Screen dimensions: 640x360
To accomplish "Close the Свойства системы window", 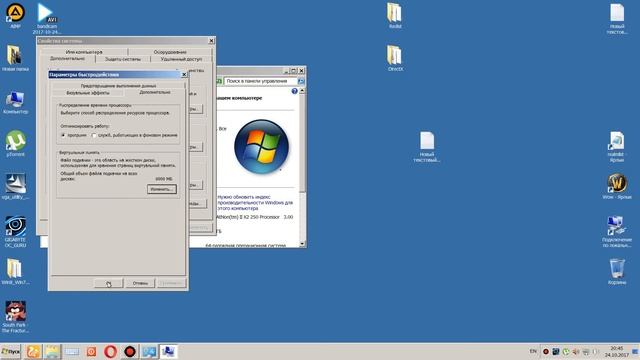I will [211, 41].
